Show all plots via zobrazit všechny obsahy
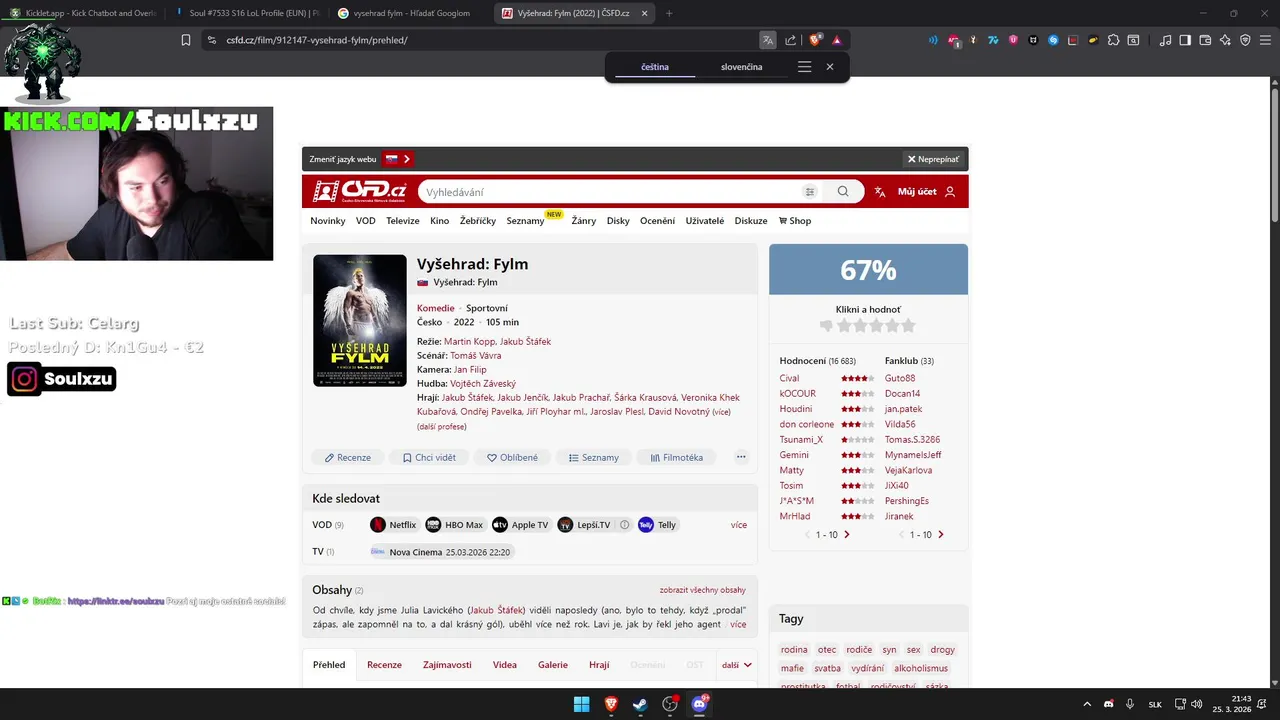 (702, 590)
